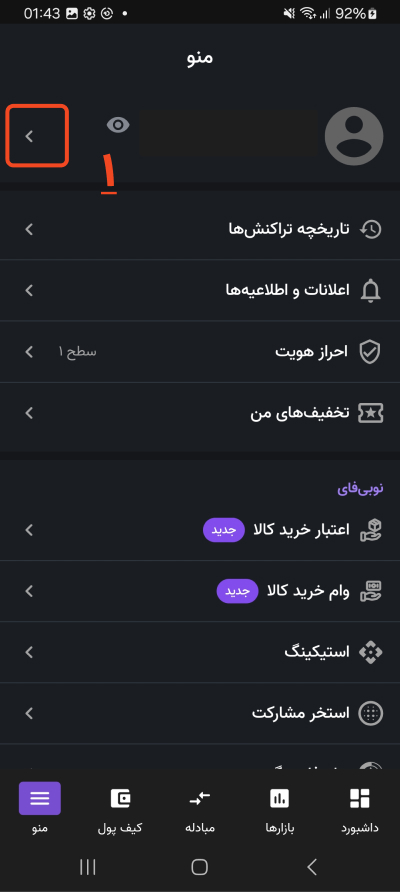The height and width of the screenshot is (892, 400).
Task: Switch to the بازارها markets tab
Action: tap(279, 810)
